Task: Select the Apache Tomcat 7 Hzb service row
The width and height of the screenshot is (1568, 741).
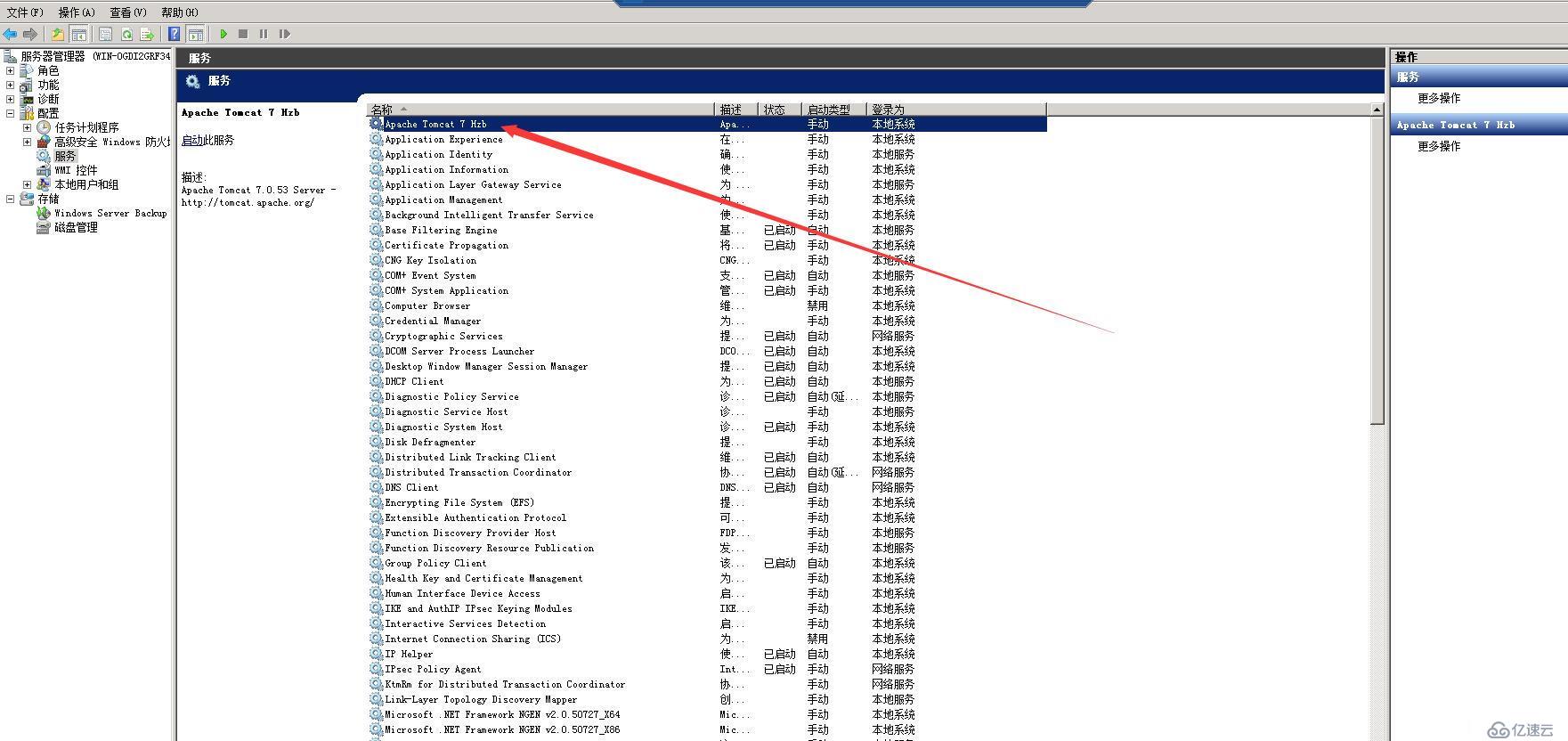Action: click(x=708, y=125)
